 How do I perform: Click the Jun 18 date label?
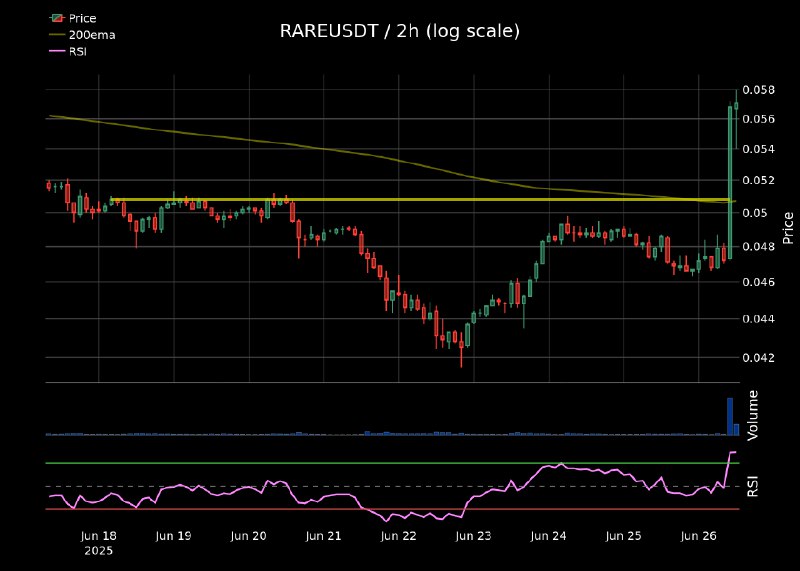pyautogui.click(x=98, y=536)
